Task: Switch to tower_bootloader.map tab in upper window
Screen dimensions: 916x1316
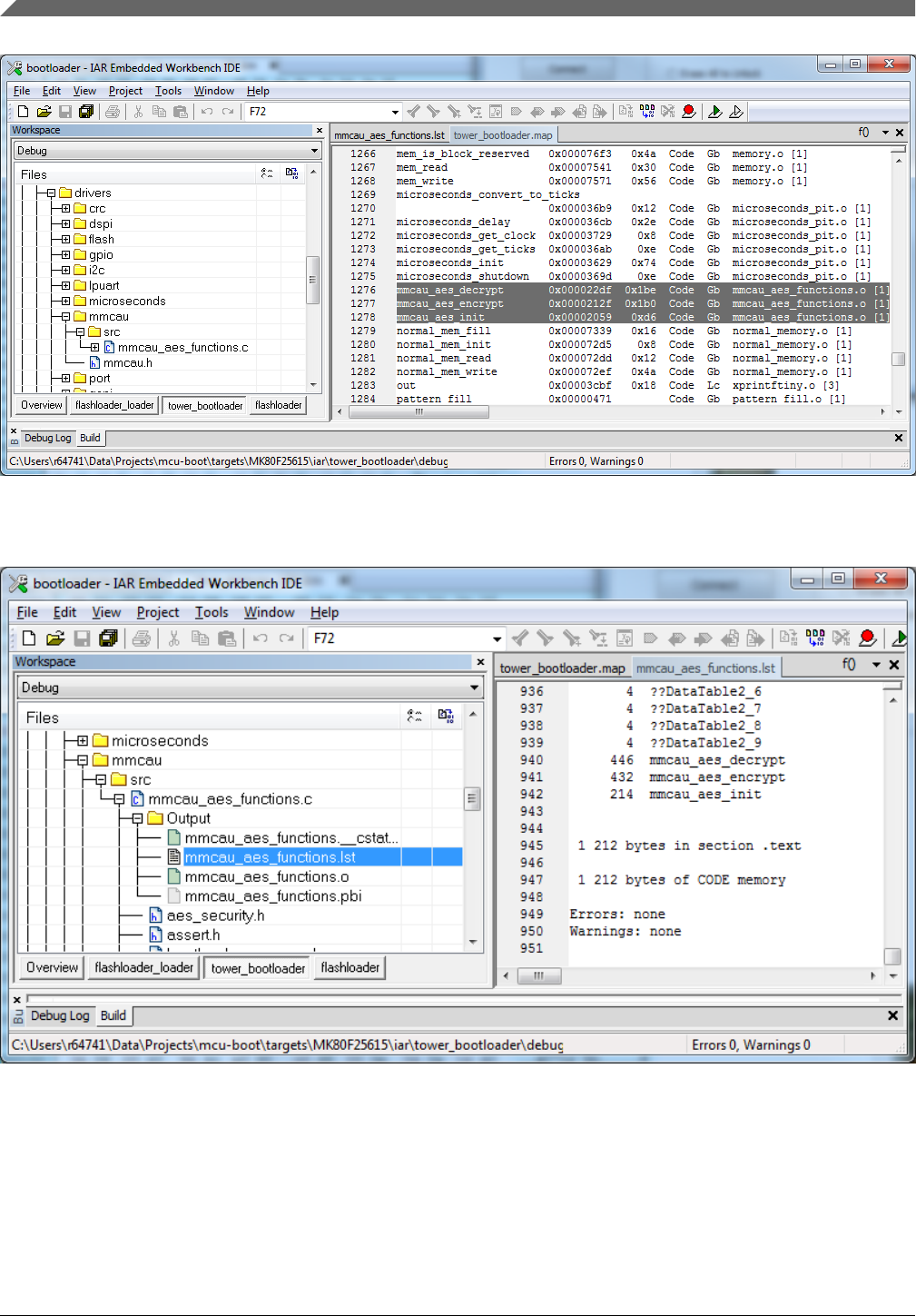Action: pos(503,135)
